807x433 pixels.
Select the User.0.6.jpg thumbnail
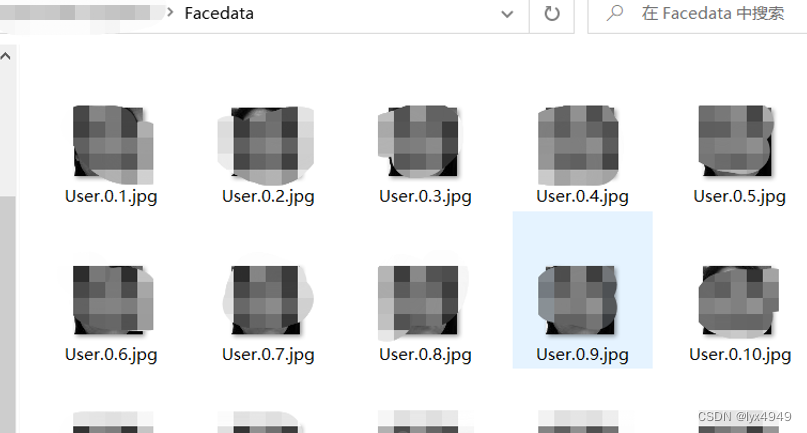[113, 300]
